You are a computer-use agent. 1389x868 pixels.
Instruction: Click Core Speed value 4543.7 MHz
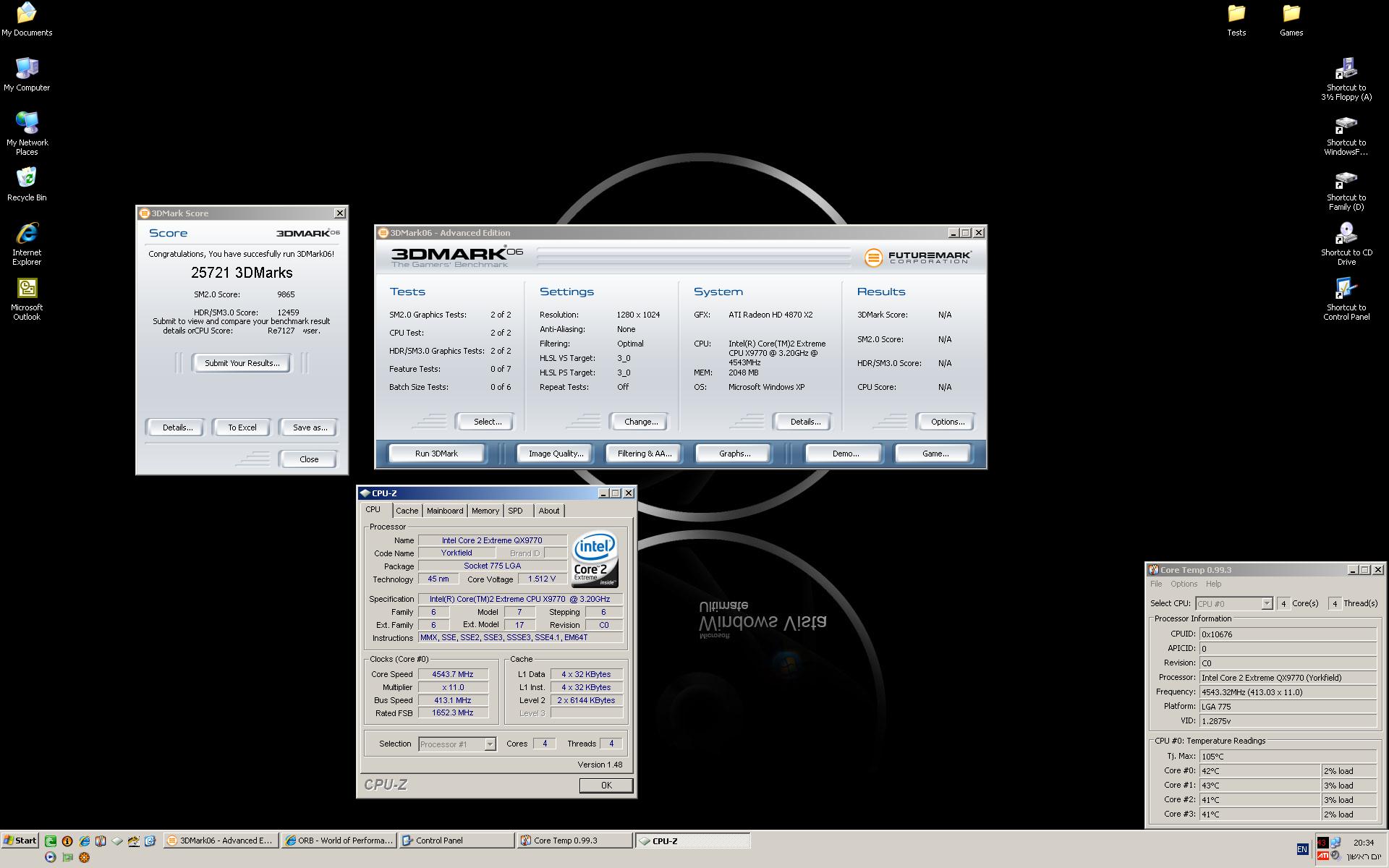453,674
